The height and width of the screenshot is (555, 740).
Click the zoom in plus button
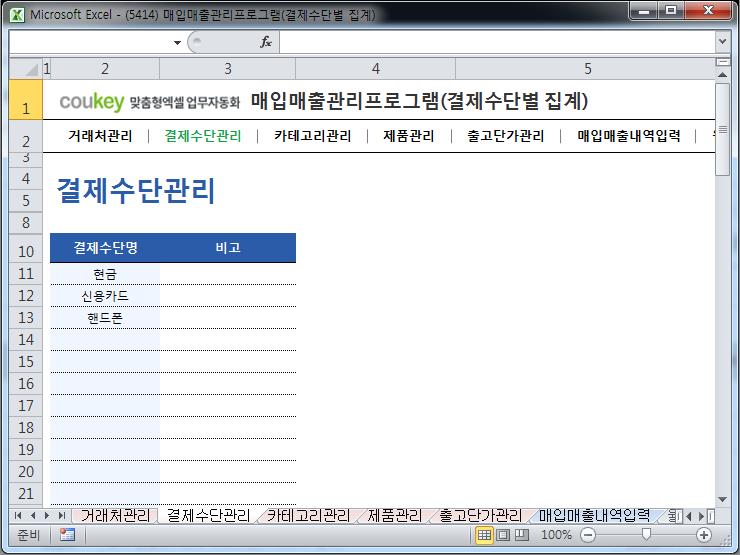[704, 535]
